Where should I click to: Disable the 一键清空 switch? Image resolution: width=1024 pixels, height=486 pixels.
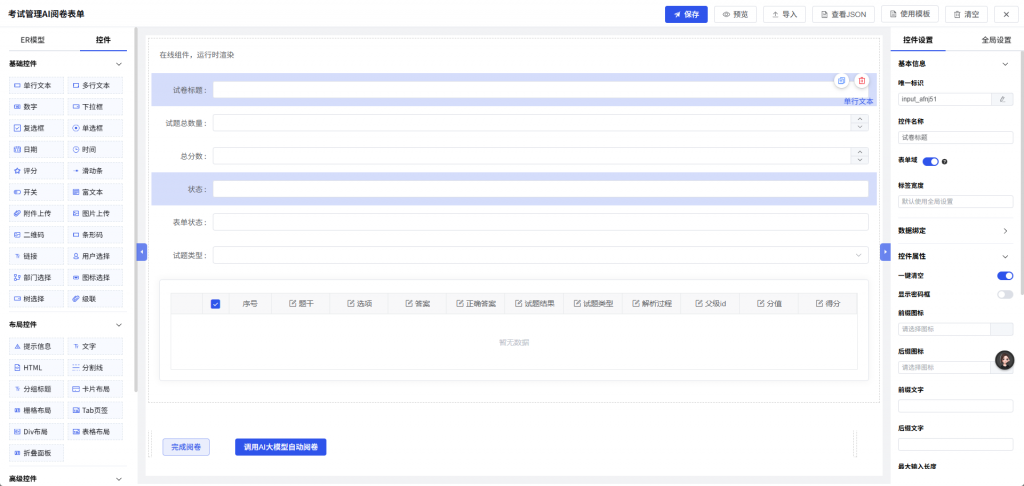[x=1005, y=276]
